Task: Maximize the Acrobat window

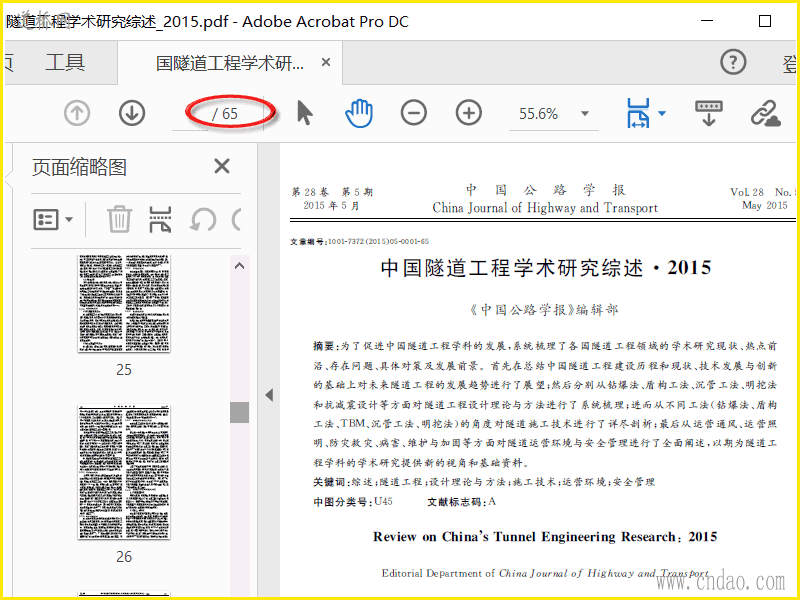Action: tap(765, 21)
